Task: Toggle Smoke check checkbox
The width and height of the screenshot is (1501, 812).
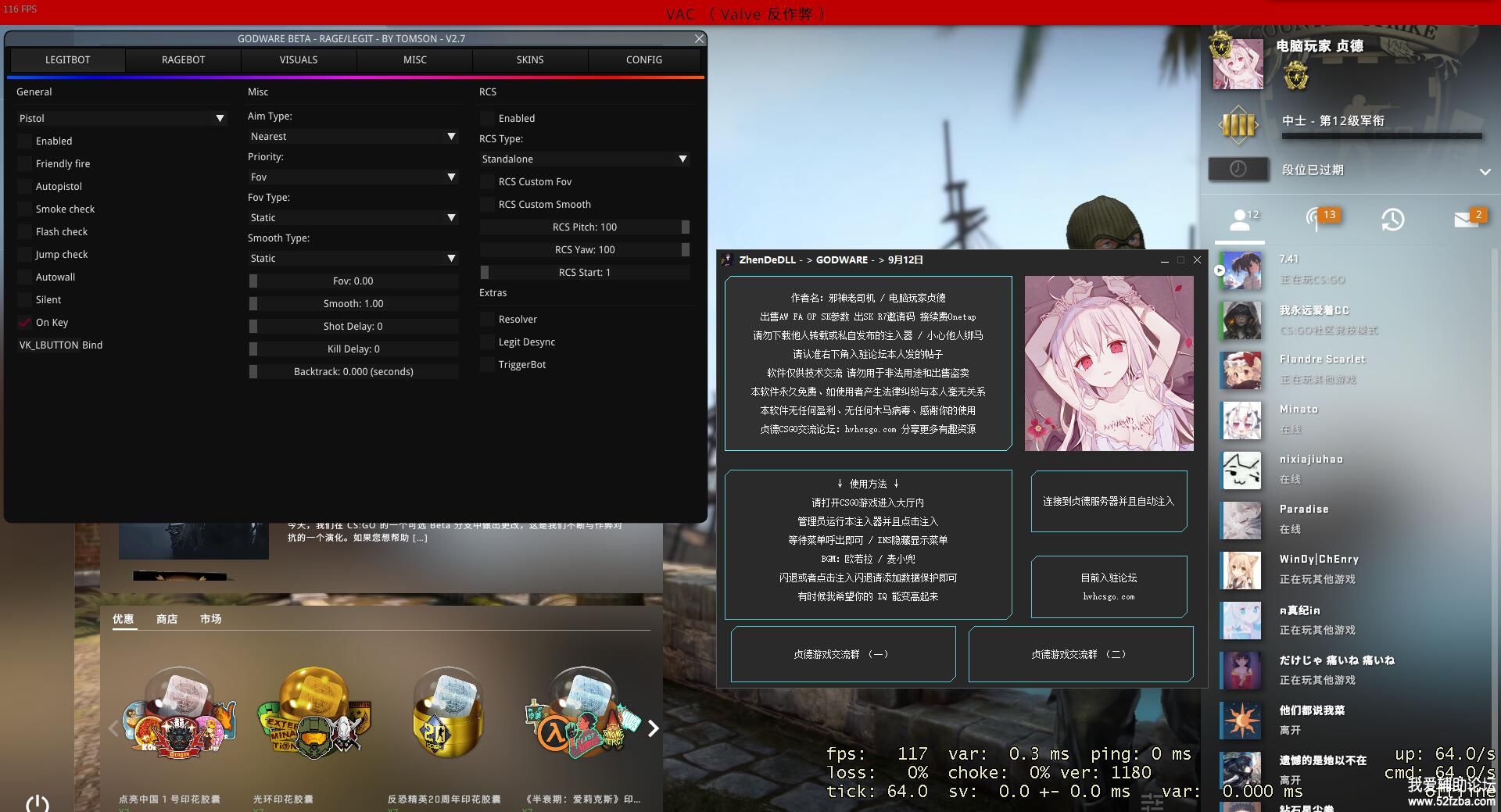Action: point(25,209)
